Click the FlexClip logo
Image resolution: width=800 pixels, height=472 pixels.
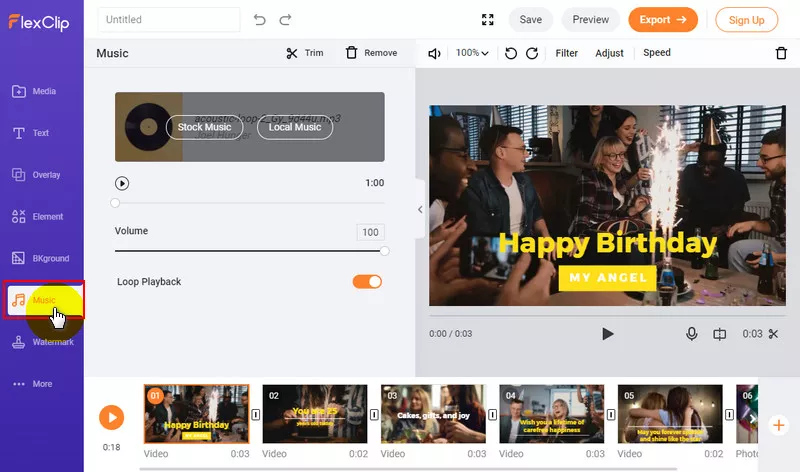39,22
